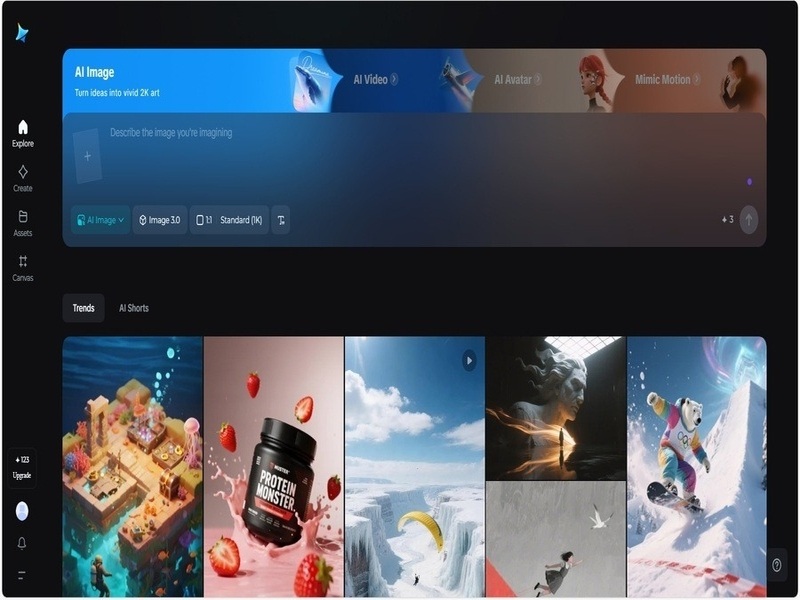Open the help question mark icon

777,565
